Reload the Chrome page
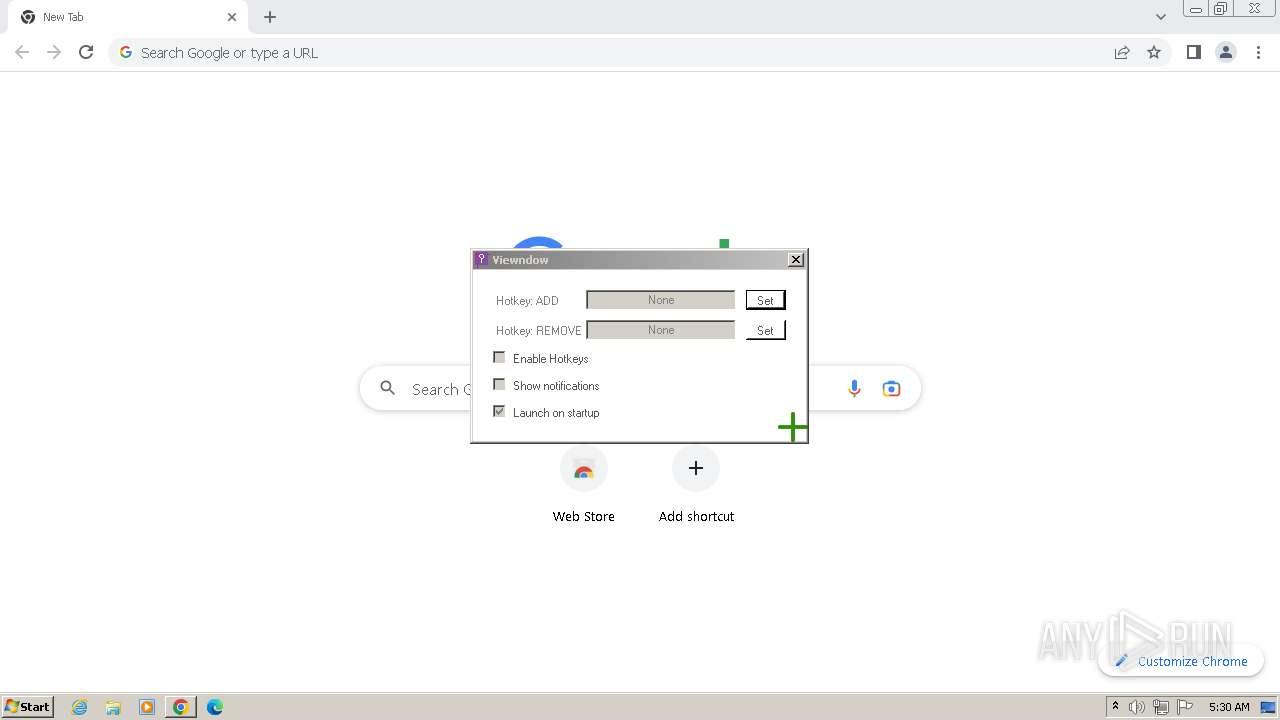The width and height of the screenshot is (1280, 720). [86, 52]
